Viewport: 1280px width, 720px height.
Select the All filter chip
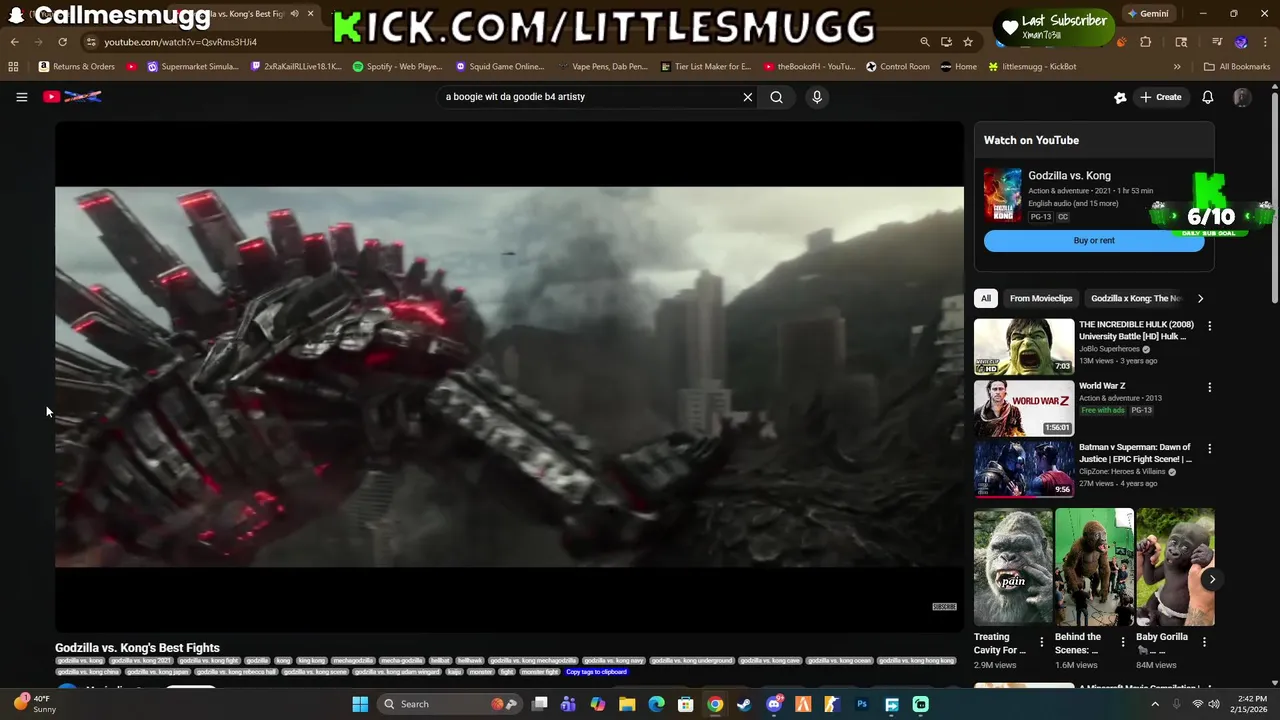985,298
